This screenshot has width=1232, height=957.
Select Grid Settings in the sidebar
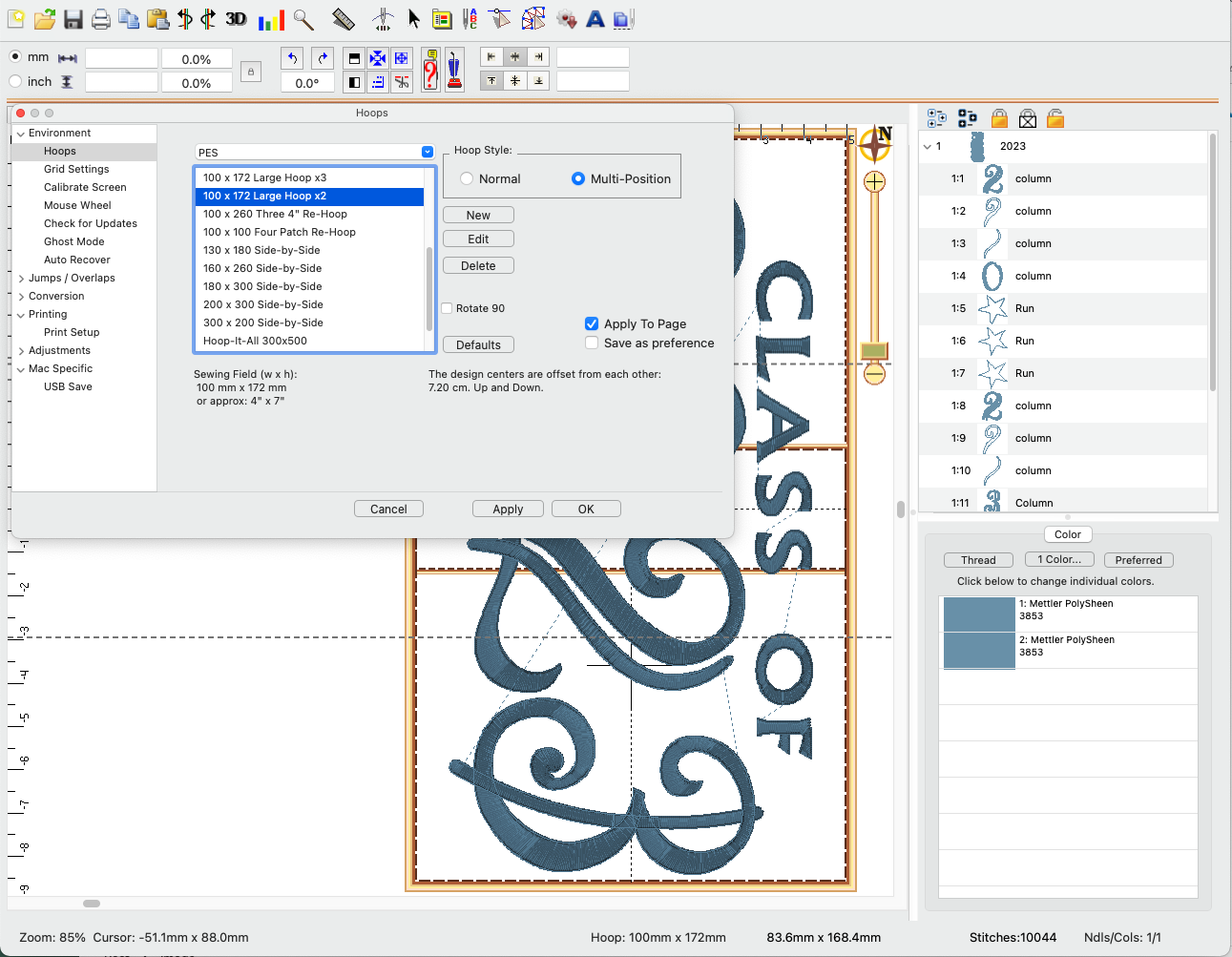pos(76,169)
